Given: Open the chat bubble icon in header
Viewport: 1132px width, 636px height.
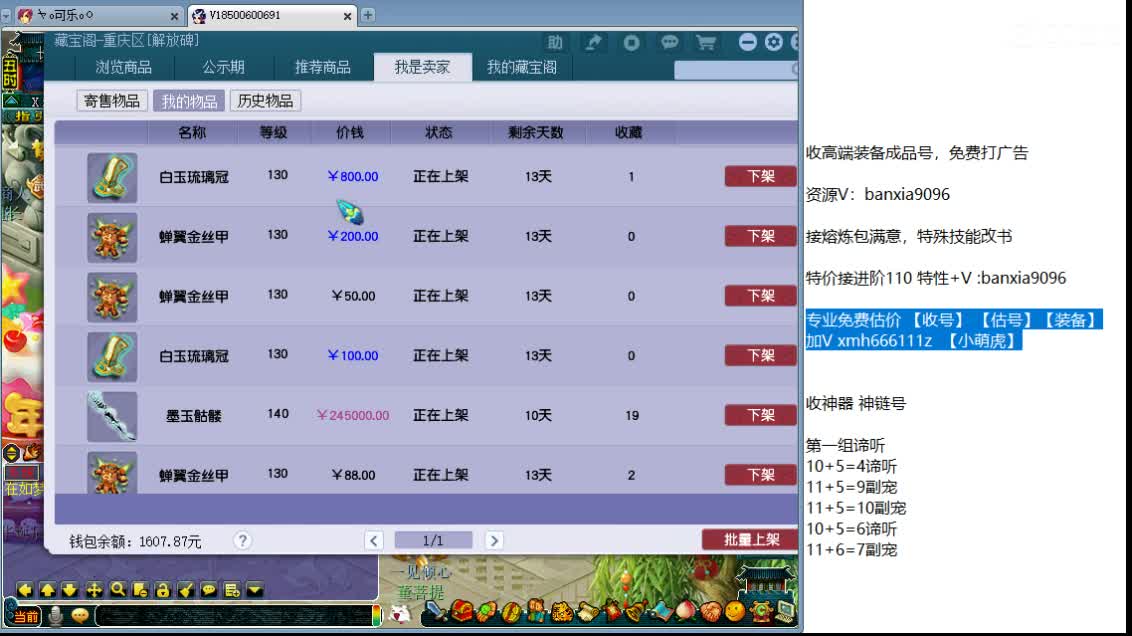Looking at the screenshot, I should tap(669, 43).
